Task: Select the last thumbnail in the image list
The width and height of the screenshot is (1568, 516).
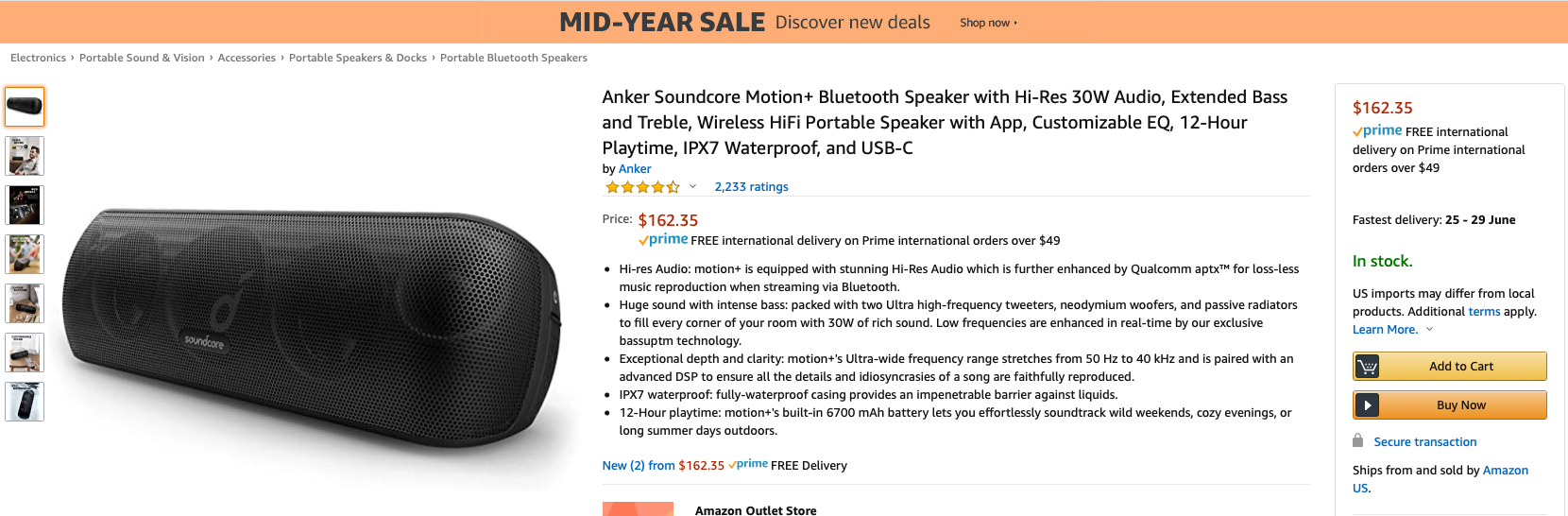Action: [x=25, y=402]
